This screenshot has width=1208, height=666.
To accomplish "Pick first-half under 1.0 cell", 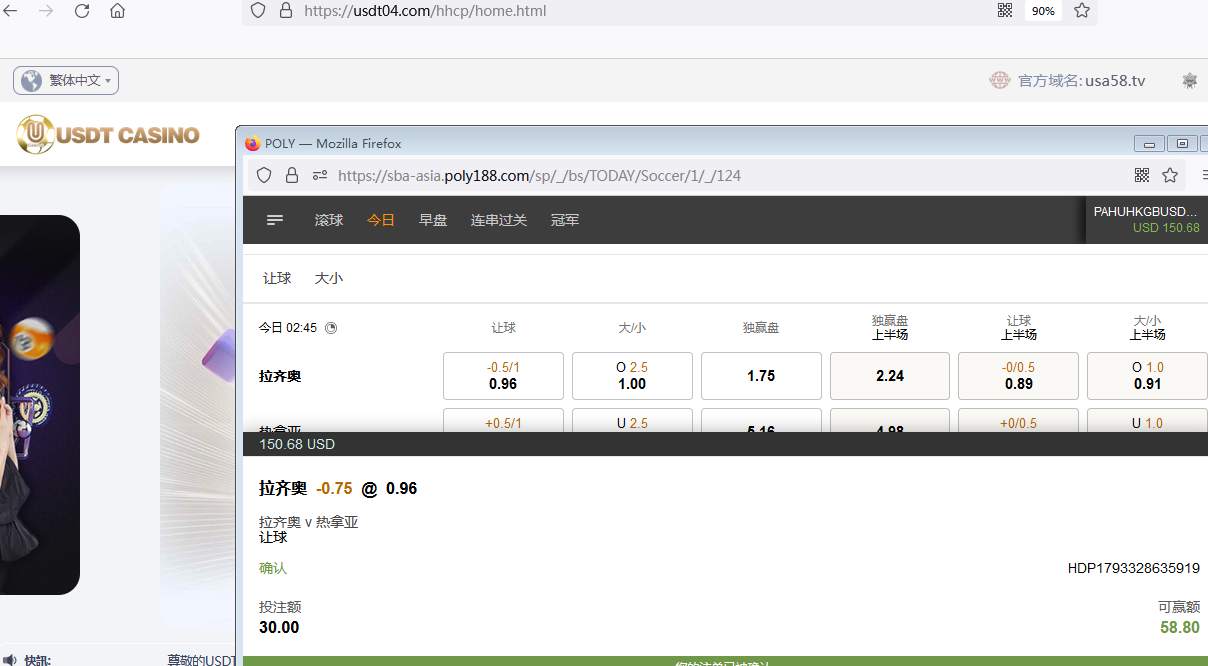I will point(1147,421).
